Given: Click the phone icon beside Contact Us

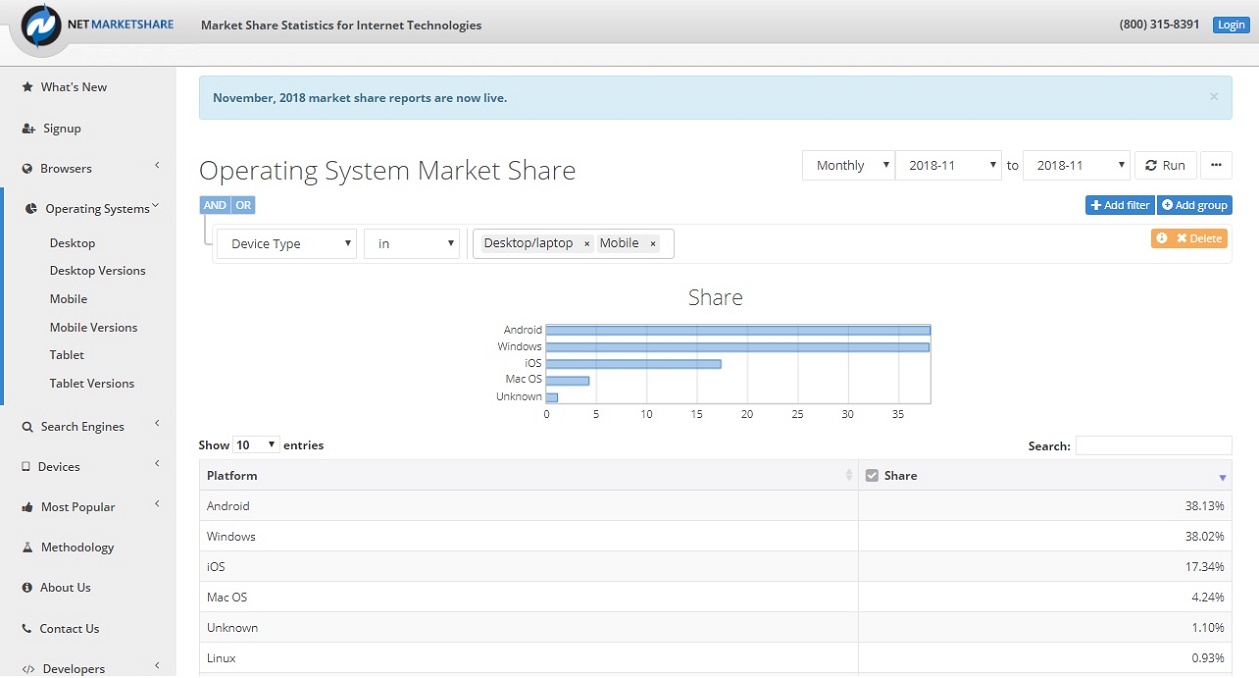Looking at the screenshot, I should point(27,629).
